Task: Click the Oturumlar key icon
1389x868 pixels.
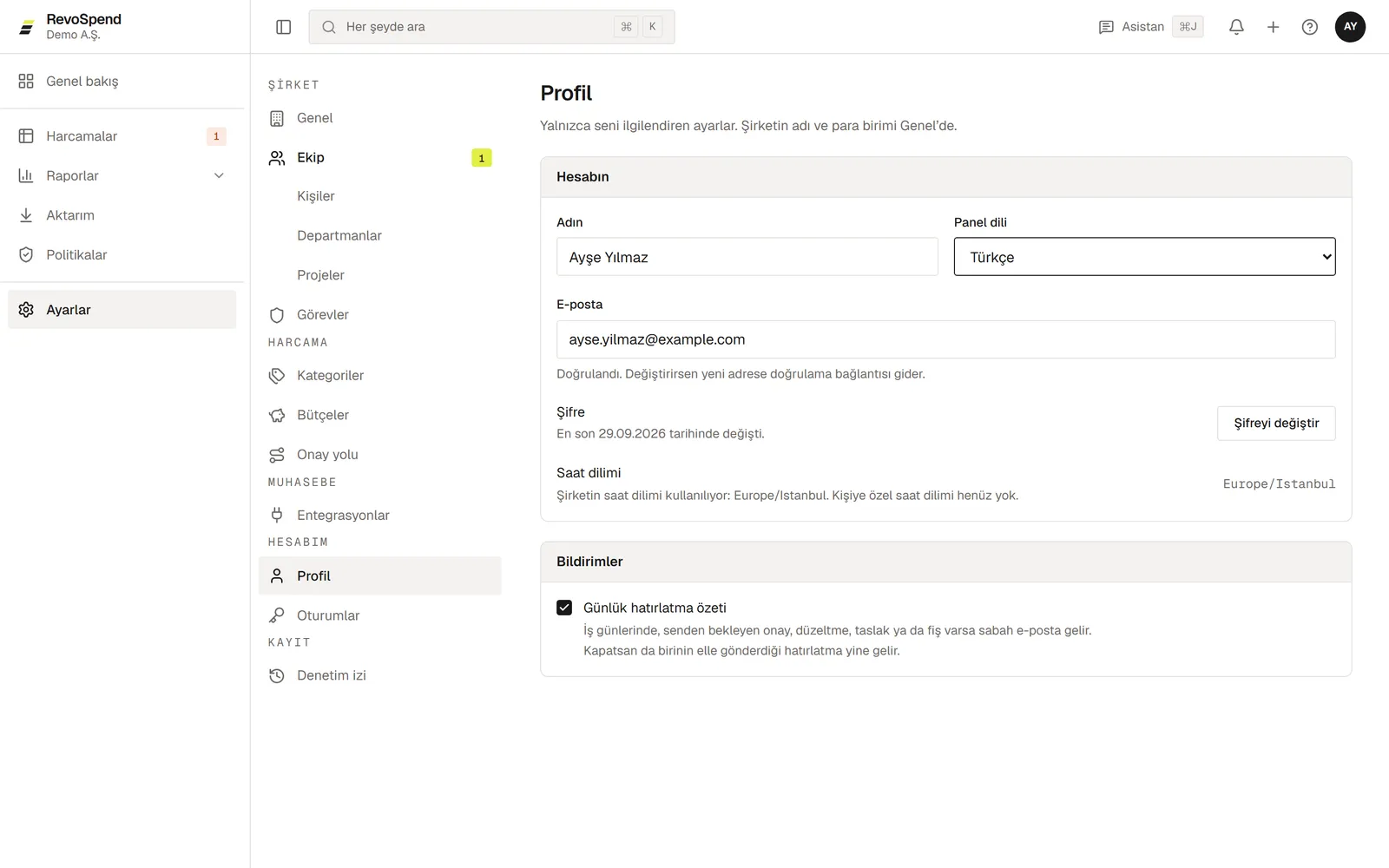Action: pyautogui.click(x=277, y=615)
